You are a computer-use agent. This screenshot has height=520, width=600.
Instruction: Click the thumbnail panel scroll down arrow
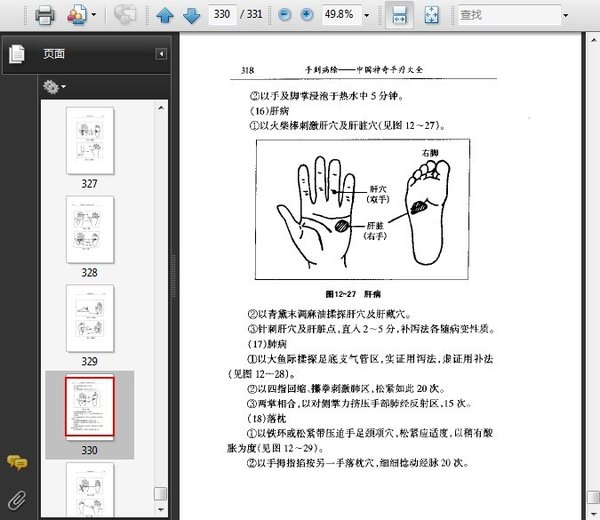click(x=161, y=510)
